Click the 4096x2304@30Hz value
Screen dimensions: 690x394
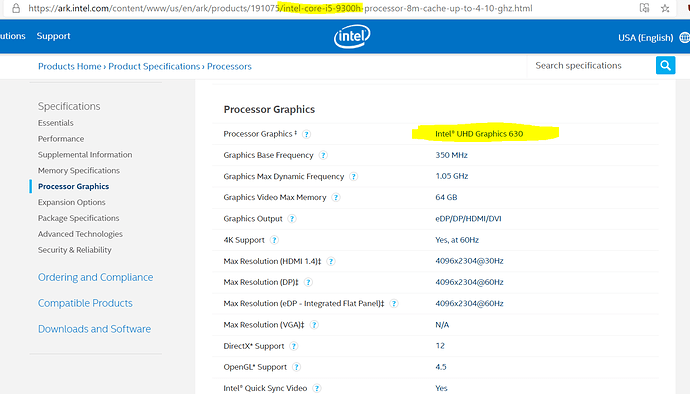coord(469,261)
